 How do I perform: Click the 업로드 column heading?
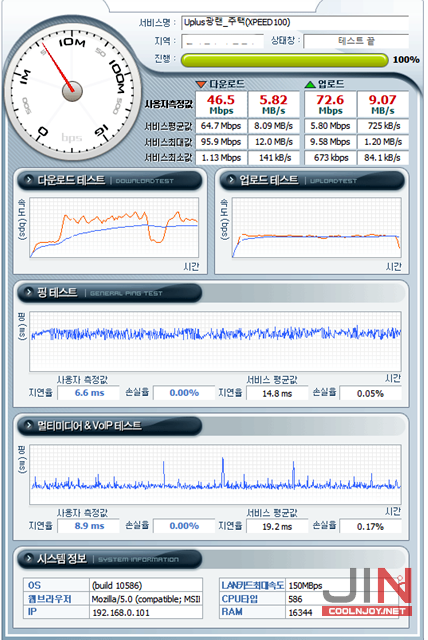pyautogui.click(x=331, y=84)
